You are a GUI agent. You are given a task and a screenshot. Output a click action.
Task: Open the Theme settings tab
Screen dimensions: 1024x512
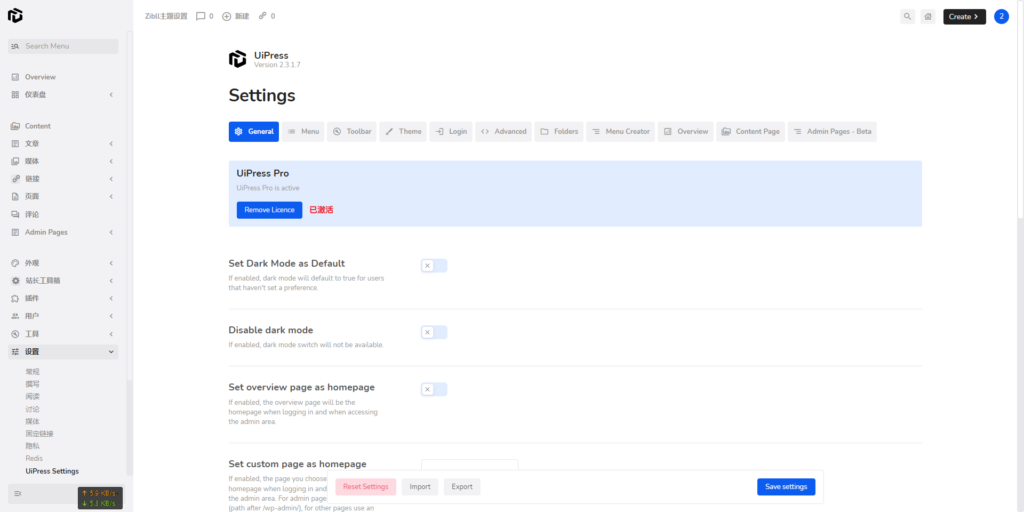[403, 131]
